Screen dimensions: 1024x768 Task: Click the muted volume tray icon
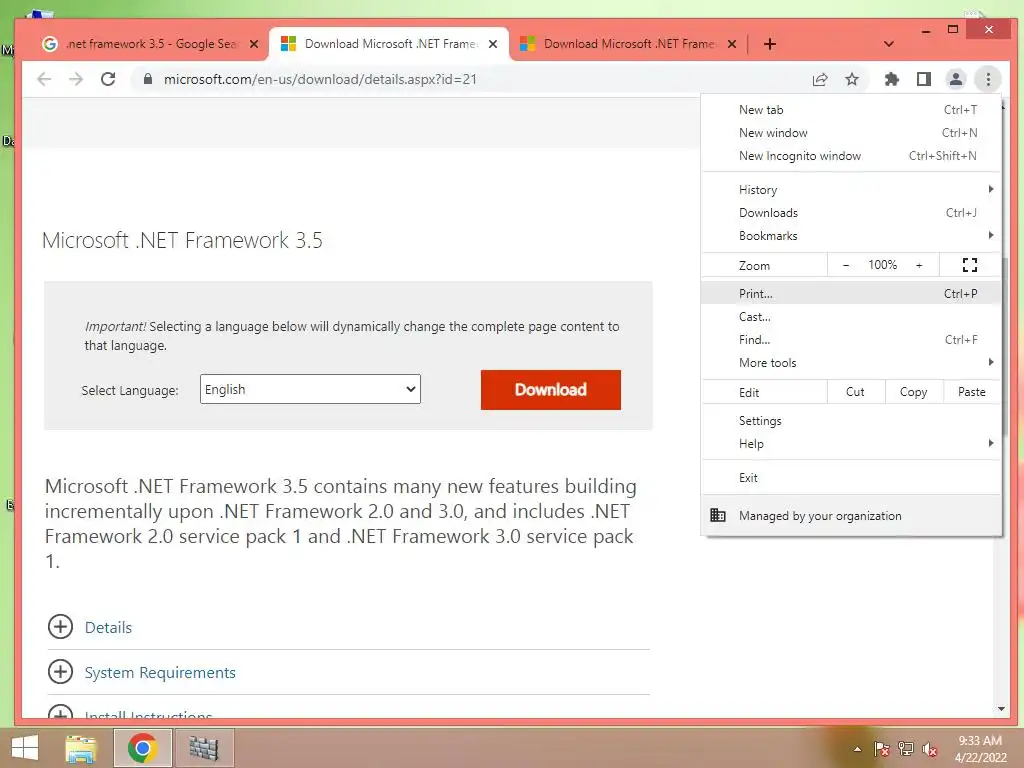(x=930, y=749)
